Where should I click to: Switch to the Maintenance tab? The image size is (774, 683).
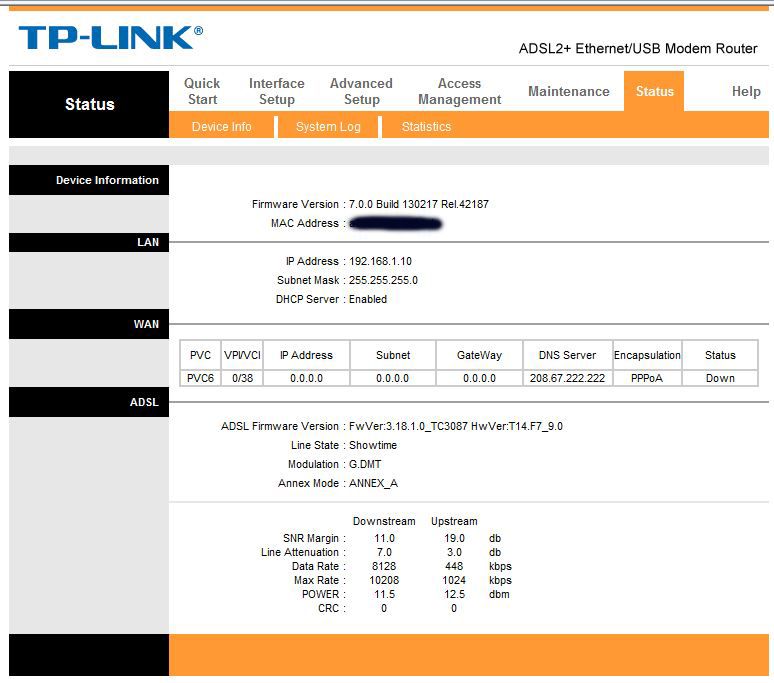tap(569, 91)
